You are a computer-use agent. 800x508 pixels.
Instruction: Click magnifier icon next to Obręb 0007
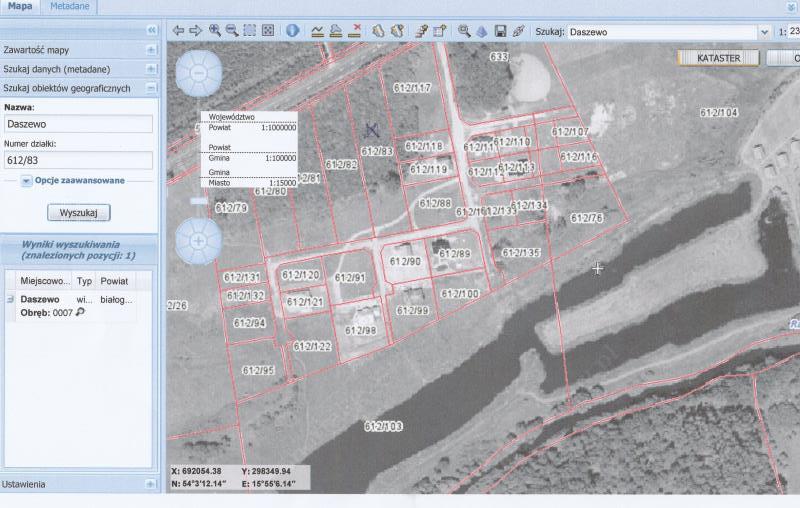pyautogui.click(x=81, y=312)
